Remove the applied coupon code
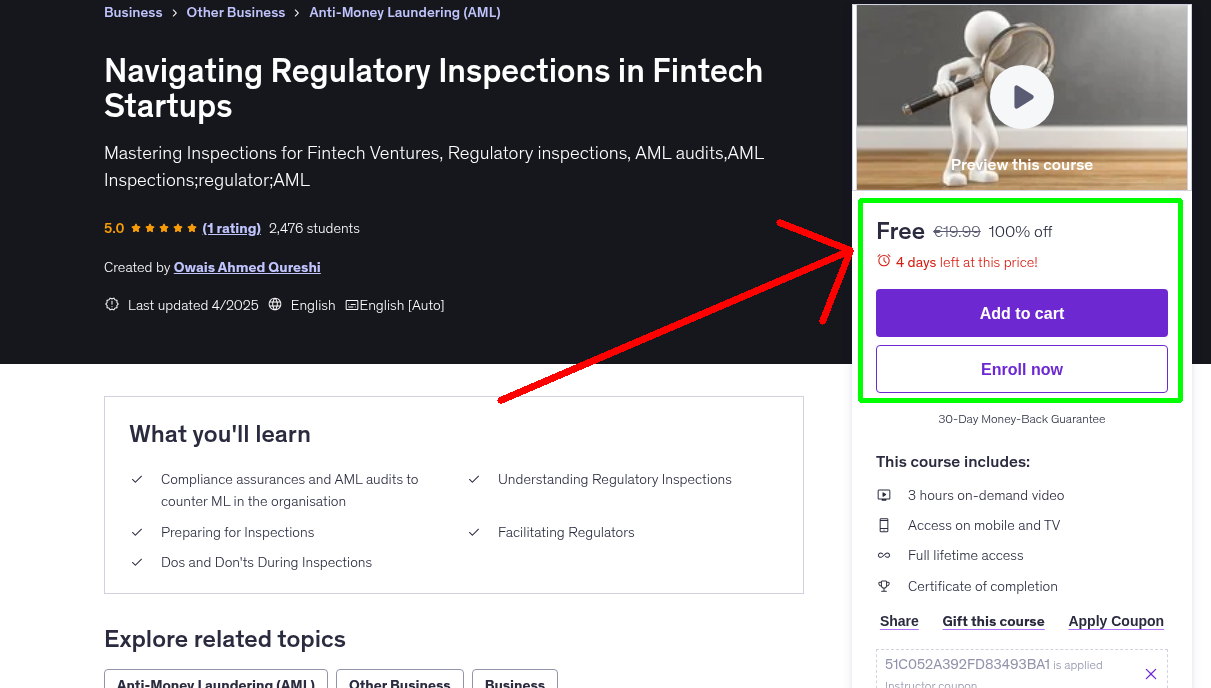This screenshot has width=1211, height=688. coord(1150,674)
